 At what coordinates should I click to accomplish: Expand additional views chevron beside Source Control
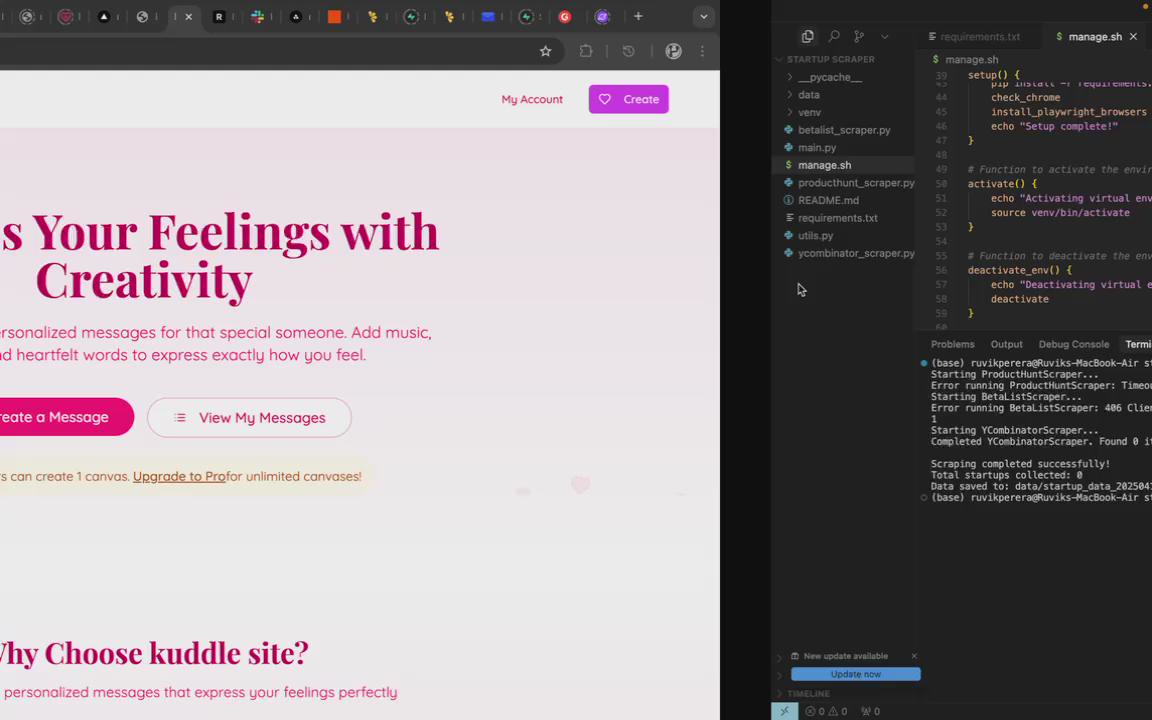(x=885, y=36)
